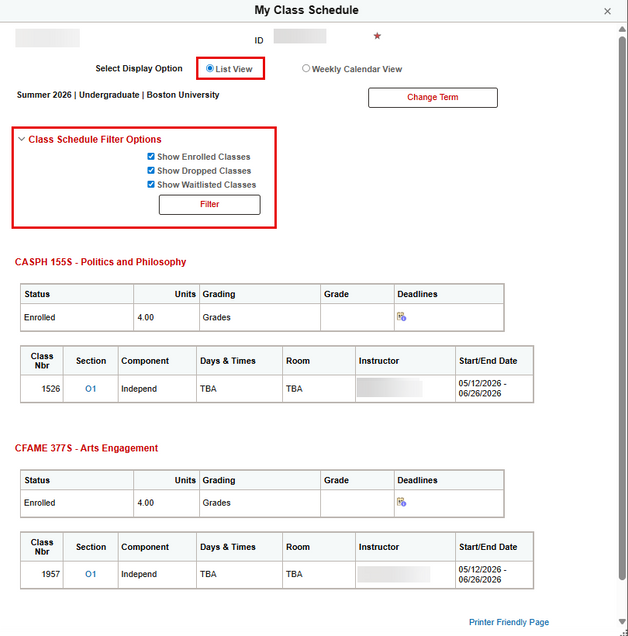Click class number 1526 cell
Viewport: 628px width, 636px height.
(x=42, y=389)
